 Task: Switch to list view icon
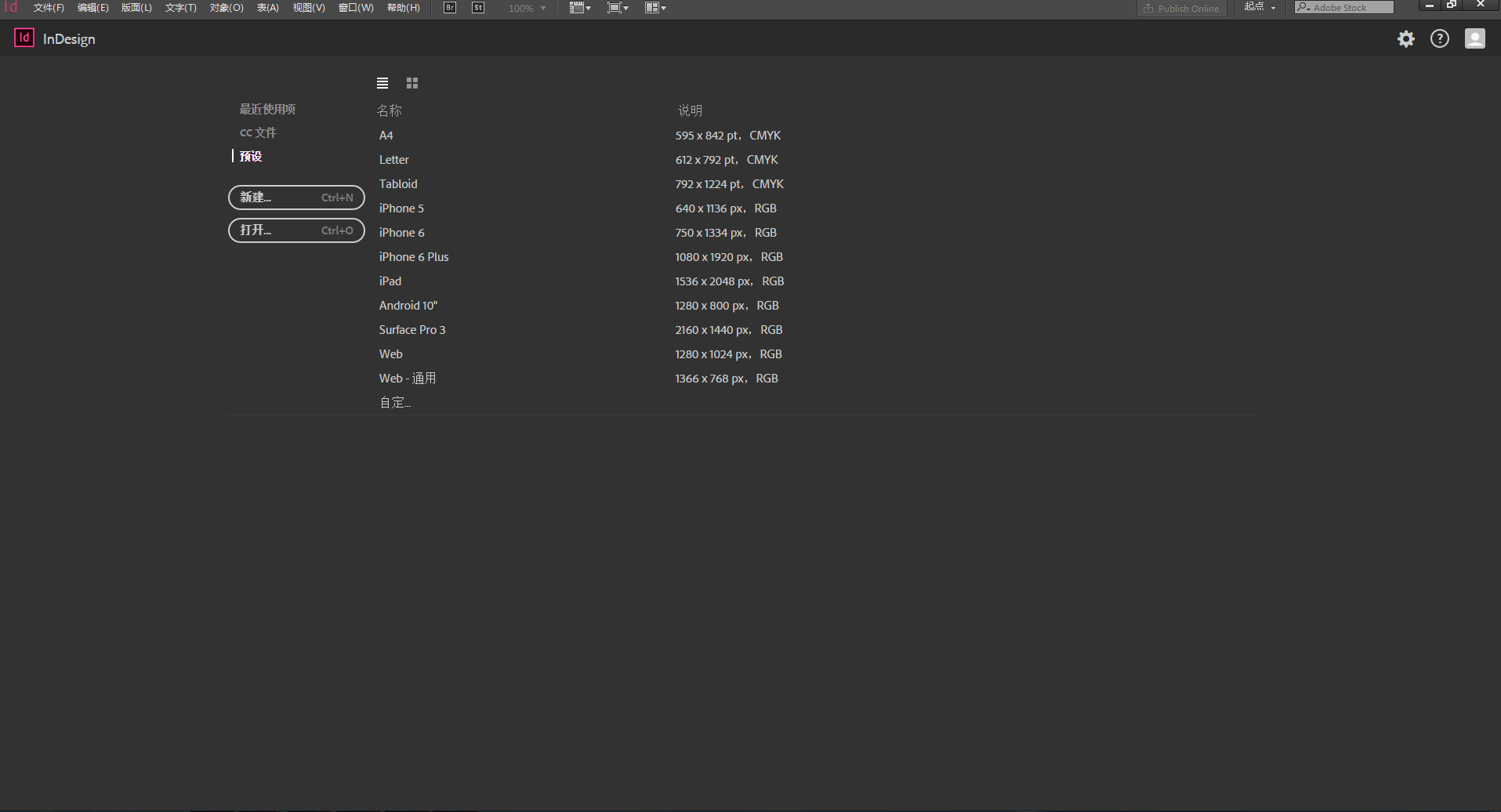[x=383, y=83]
